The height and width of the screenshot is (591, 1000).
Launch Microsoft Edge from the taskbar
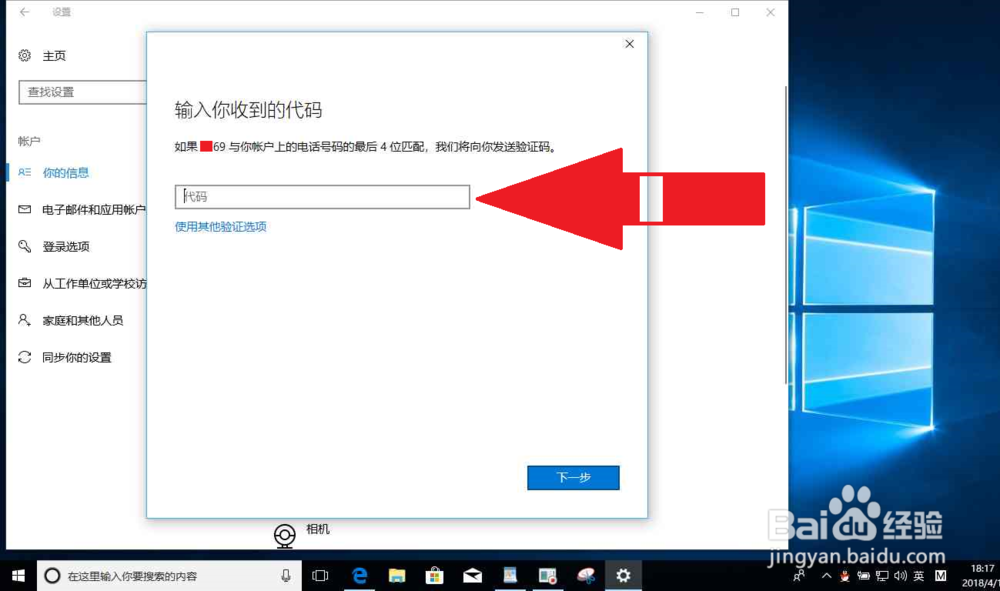click(x=360, y=575)
